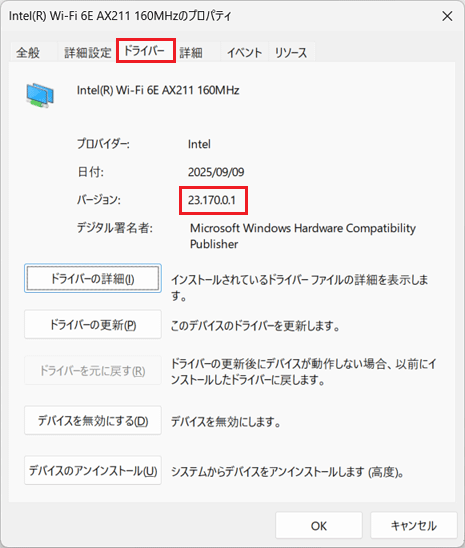The height and width of the screenshot is (548, 465).
Task: Click the network adapter device icon
Action: point(40,95)
